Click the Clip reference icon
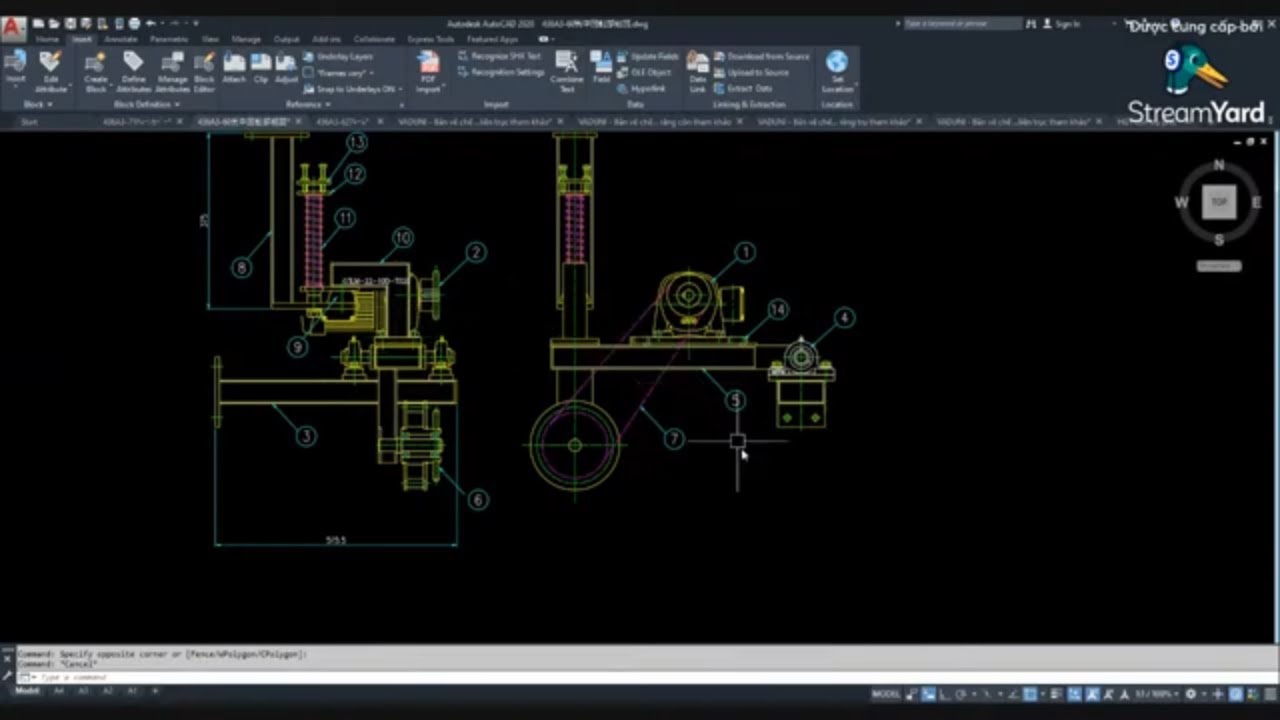Image resolution: width=1280 pixels, height=720 pixels. 261,63
